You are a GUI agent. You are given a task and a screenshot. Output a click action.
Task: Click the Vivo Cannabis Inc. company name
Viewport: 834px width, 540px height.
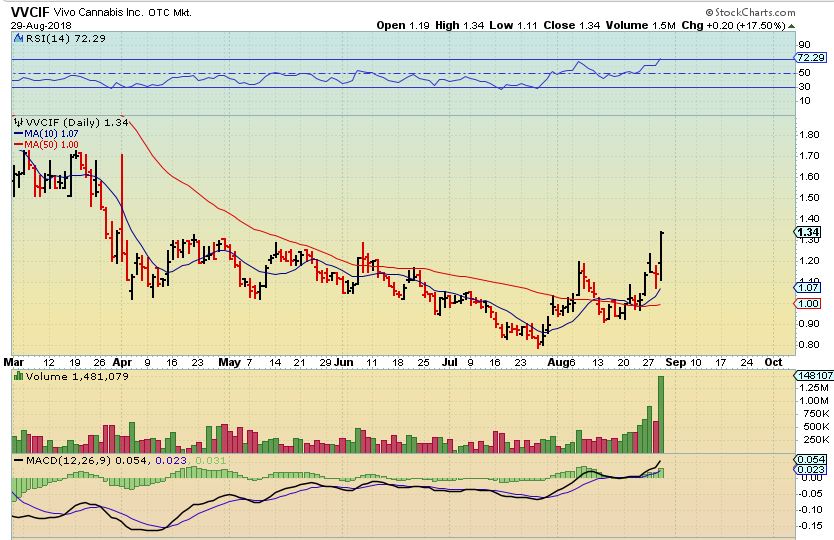coord(98,12)
